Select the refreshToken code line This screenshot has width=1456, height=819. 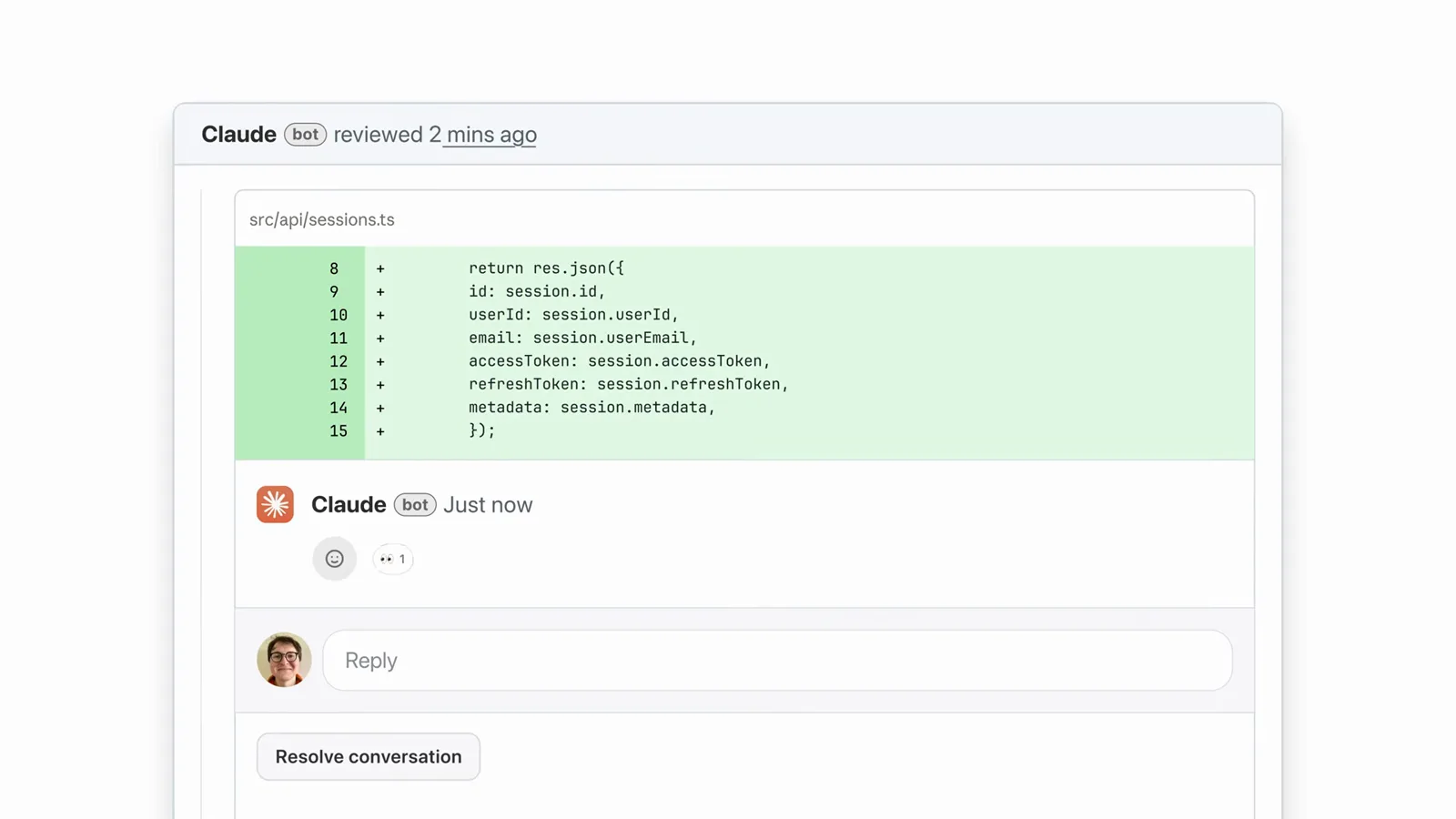(x=629, y=384)
